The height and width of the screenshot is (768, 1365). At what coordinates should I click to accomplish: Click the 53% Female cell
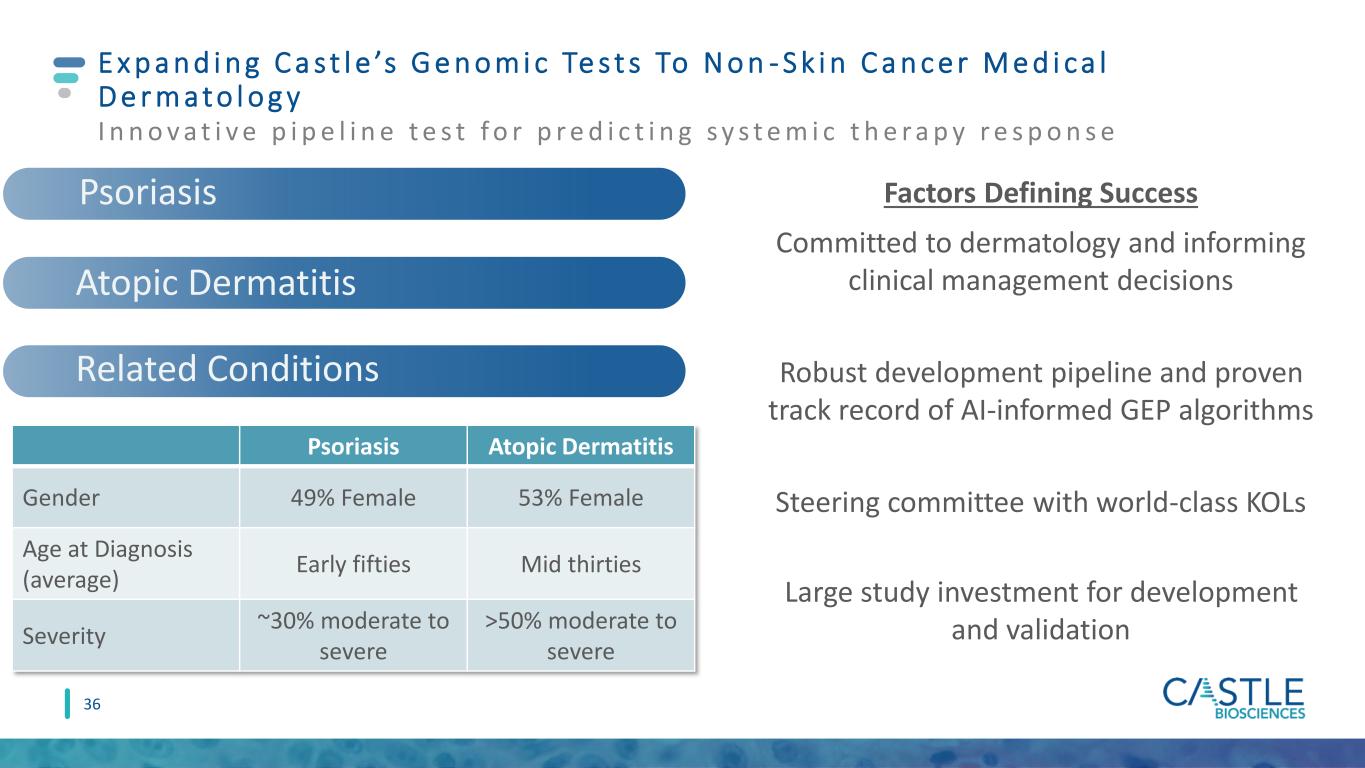point(580,497)
